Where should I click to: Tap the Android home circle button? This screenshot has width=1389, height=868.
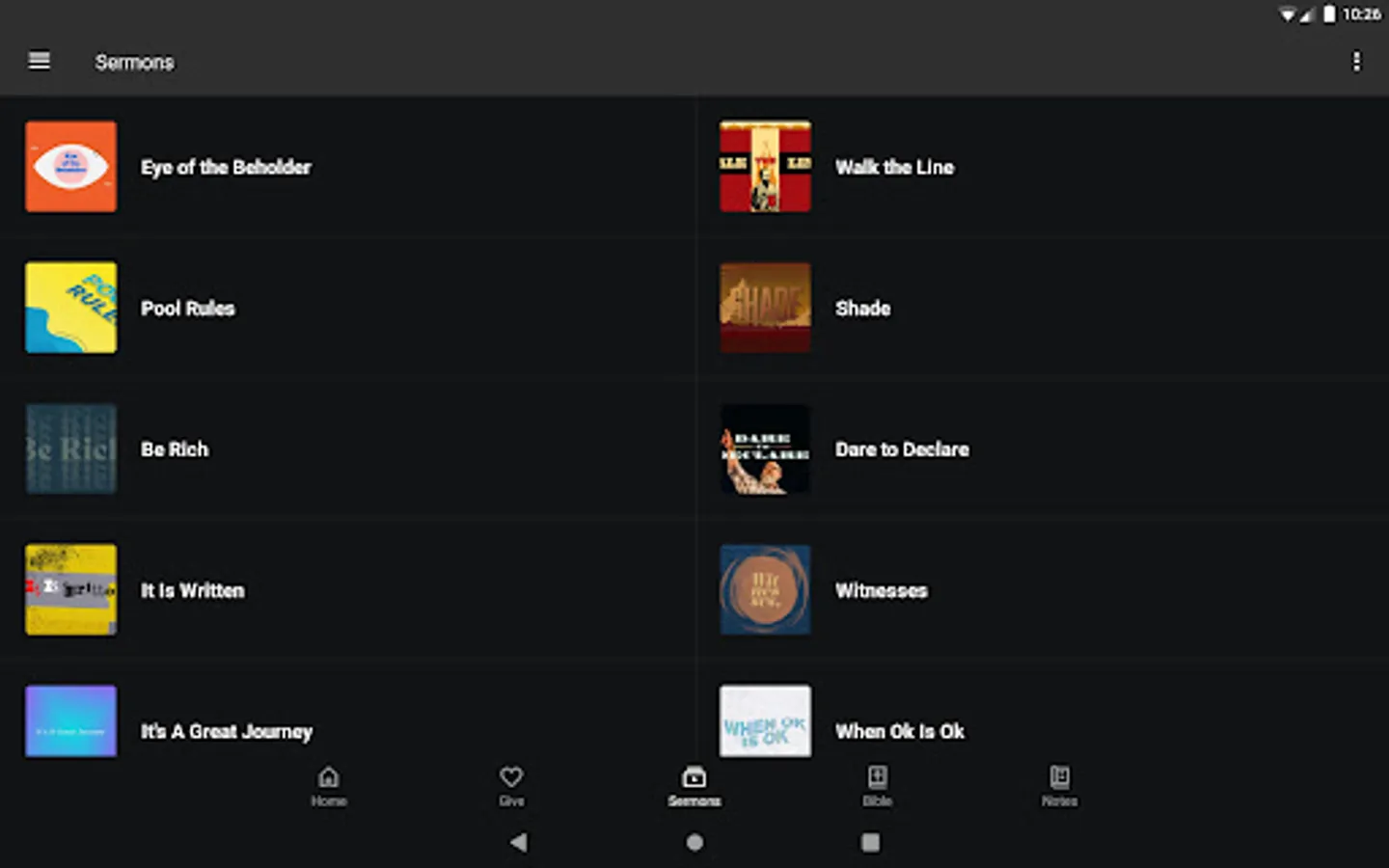(694, 842)
